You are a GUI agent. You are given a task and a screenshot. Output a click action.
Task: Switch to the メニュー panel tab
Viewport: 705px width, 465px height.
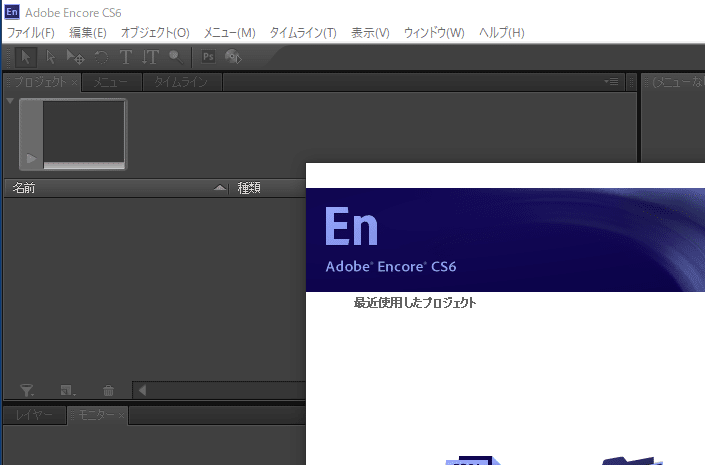tap(111, 82)
